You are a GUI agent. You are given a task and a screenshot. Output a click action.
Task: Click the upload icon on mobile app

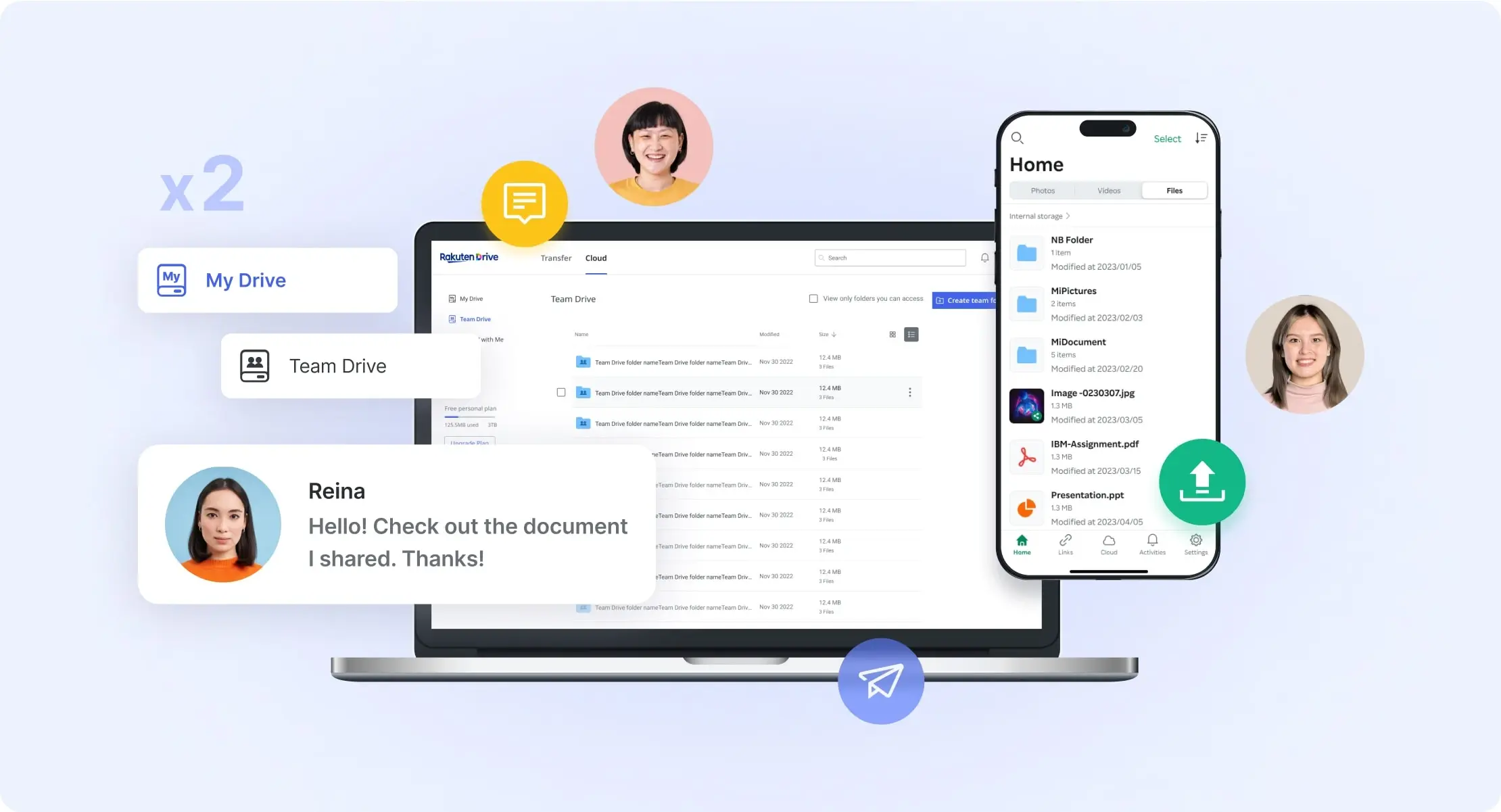1200,483
